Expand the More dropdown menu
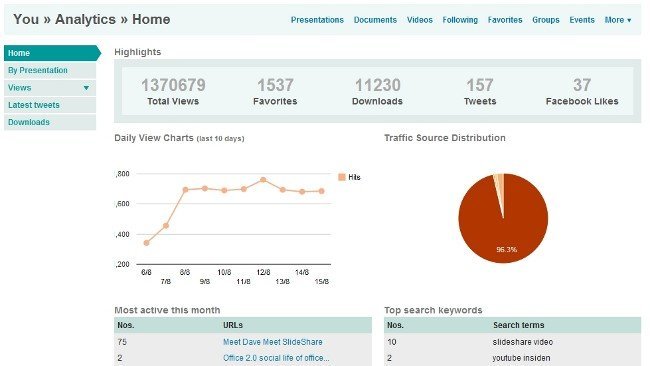650x366 pixels. click(618, 20)
